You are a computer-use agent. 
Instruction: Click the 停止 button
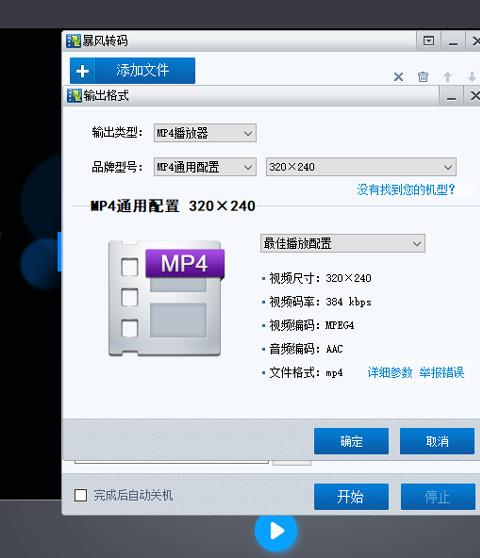pyautogui.click(x=438, y=496)
